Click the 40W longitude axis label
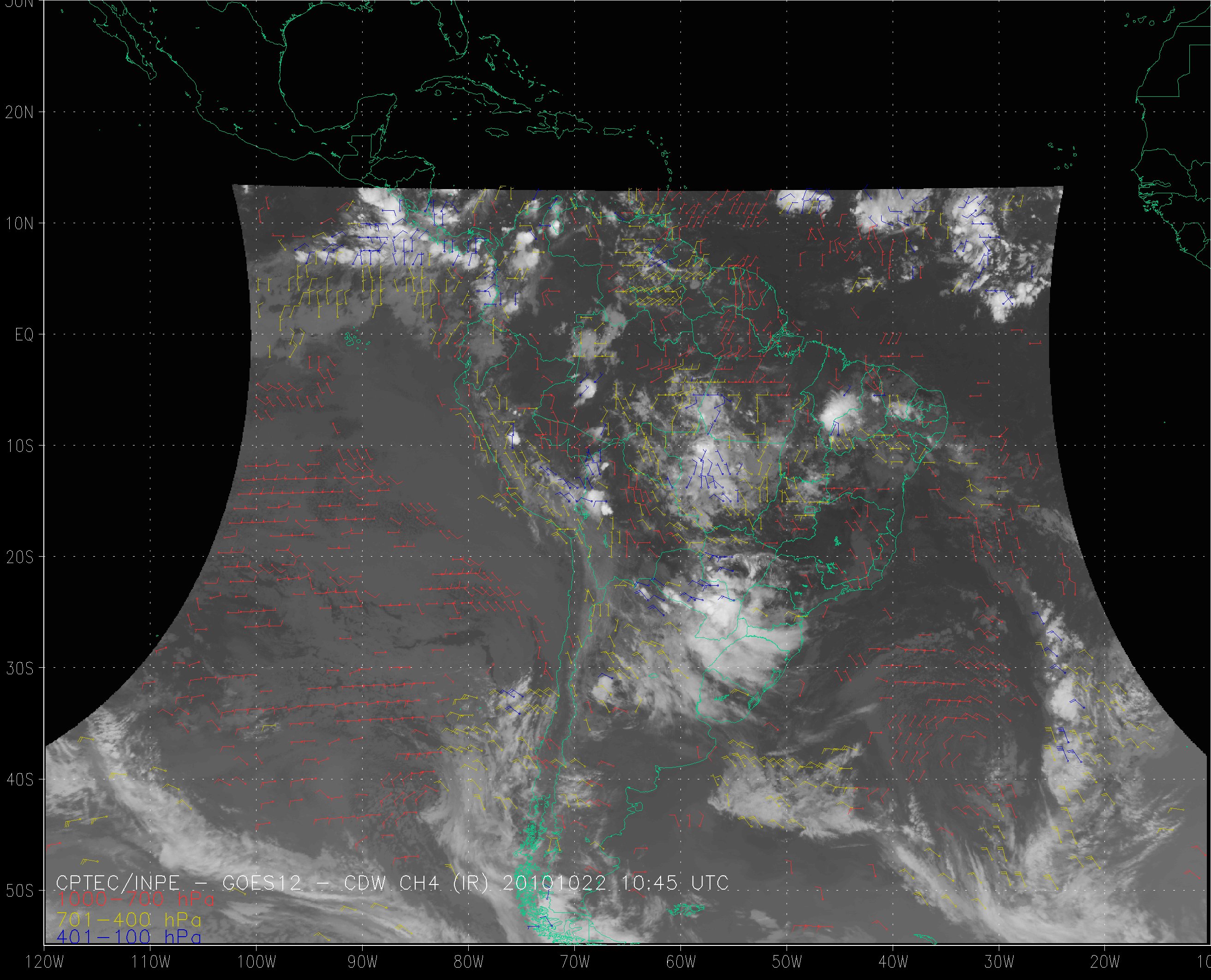The image size is (1211, 980). click(x=893, y=962)
